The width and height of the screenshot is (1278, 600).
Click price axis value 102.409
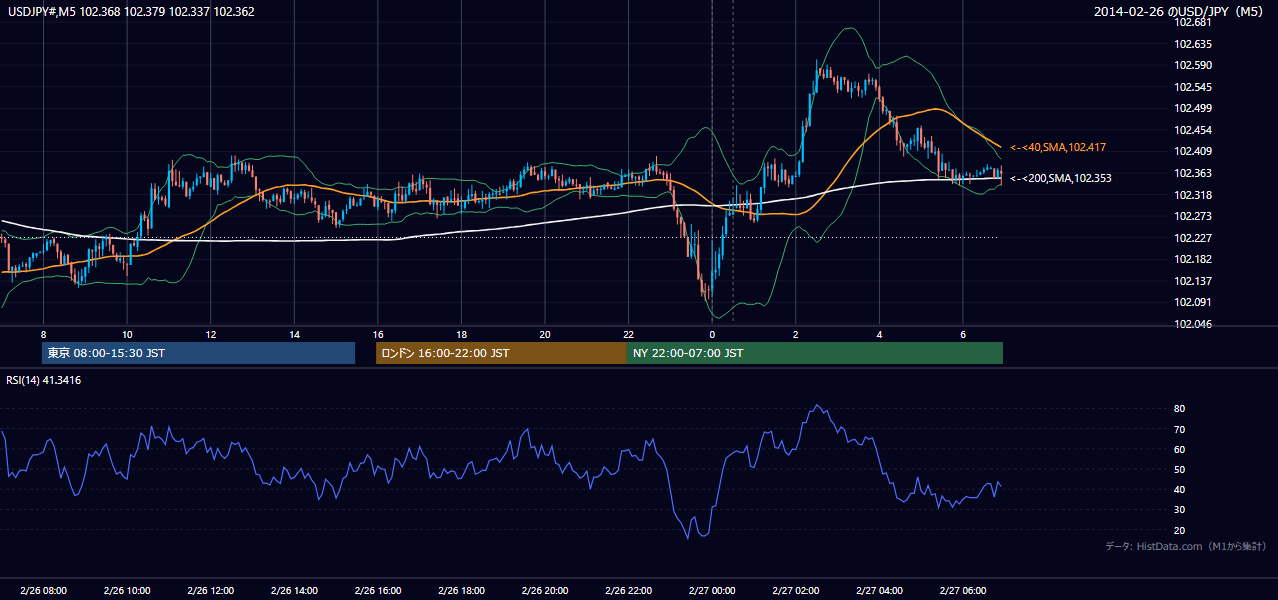point(1192,151)
